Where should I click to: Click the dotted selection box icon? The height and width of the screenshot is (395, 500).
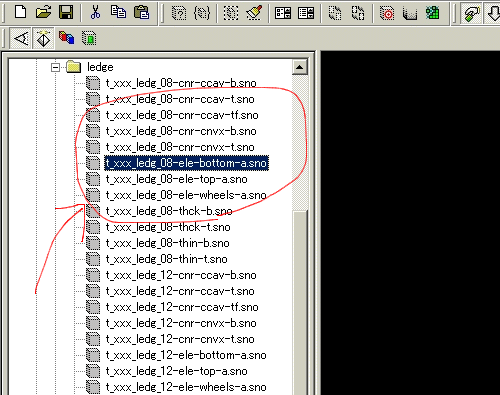[x=231, y=13]
